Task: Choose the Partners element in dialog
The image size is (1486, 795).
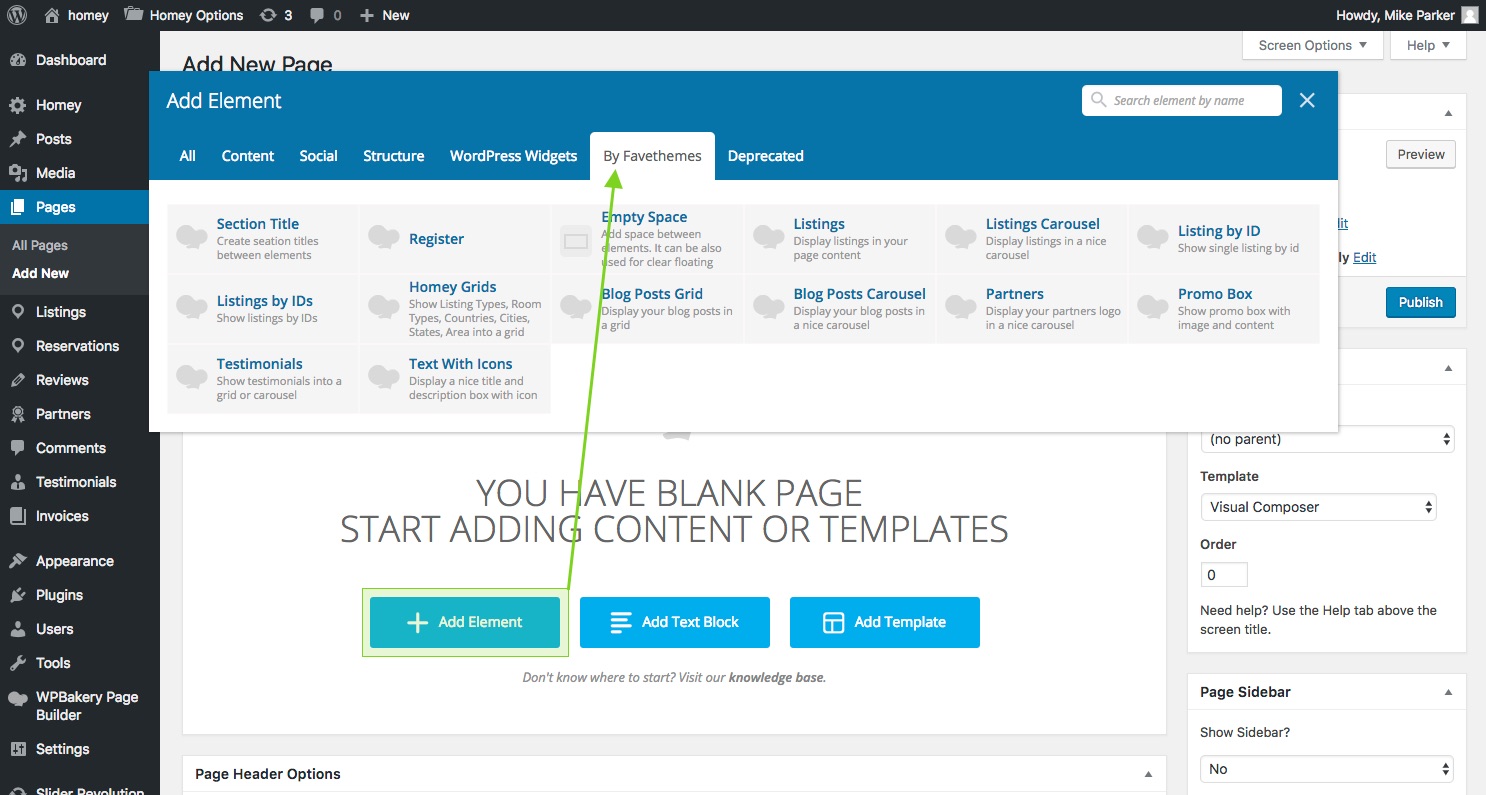Action: coord(1031,309)
